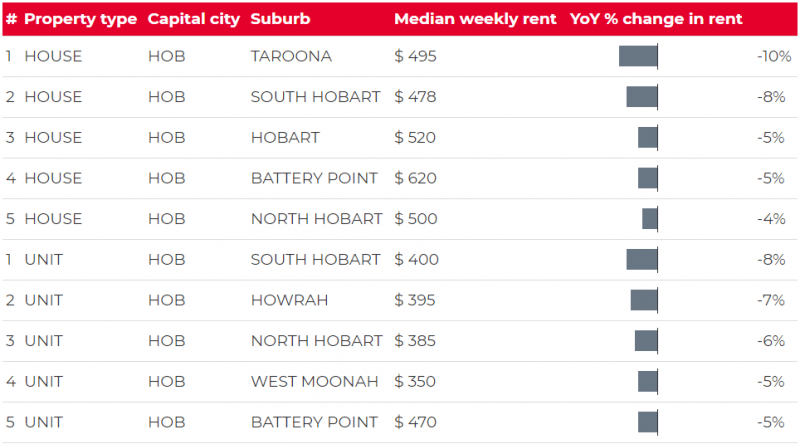Click the -6% change value
800x444 pixels.
771,341
